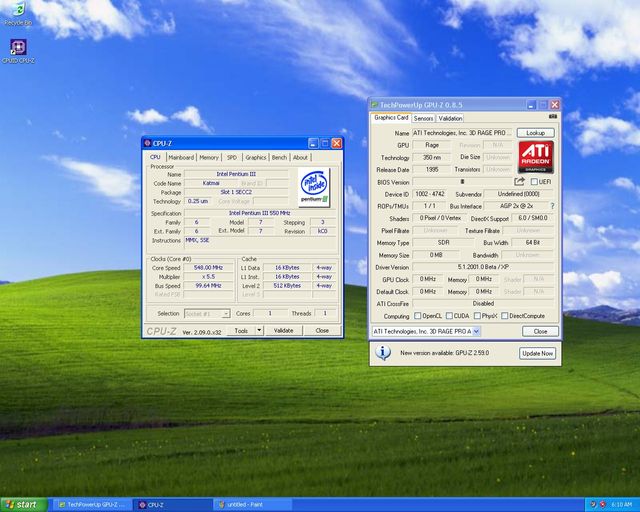The width and height of the screenshot is (640, 512).
Task: Click the Validate button in CPU-Z
Action: pyautogui.click(x=283, y=330)
